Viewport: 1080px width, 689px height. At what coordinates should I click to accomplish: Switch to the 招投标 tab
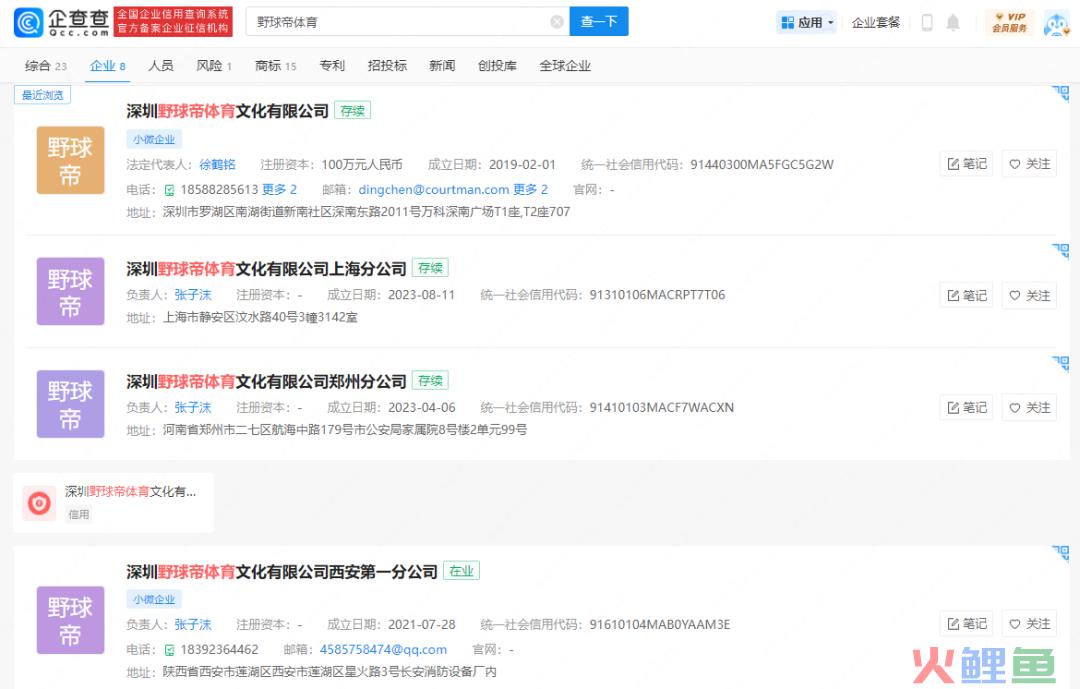387,66
